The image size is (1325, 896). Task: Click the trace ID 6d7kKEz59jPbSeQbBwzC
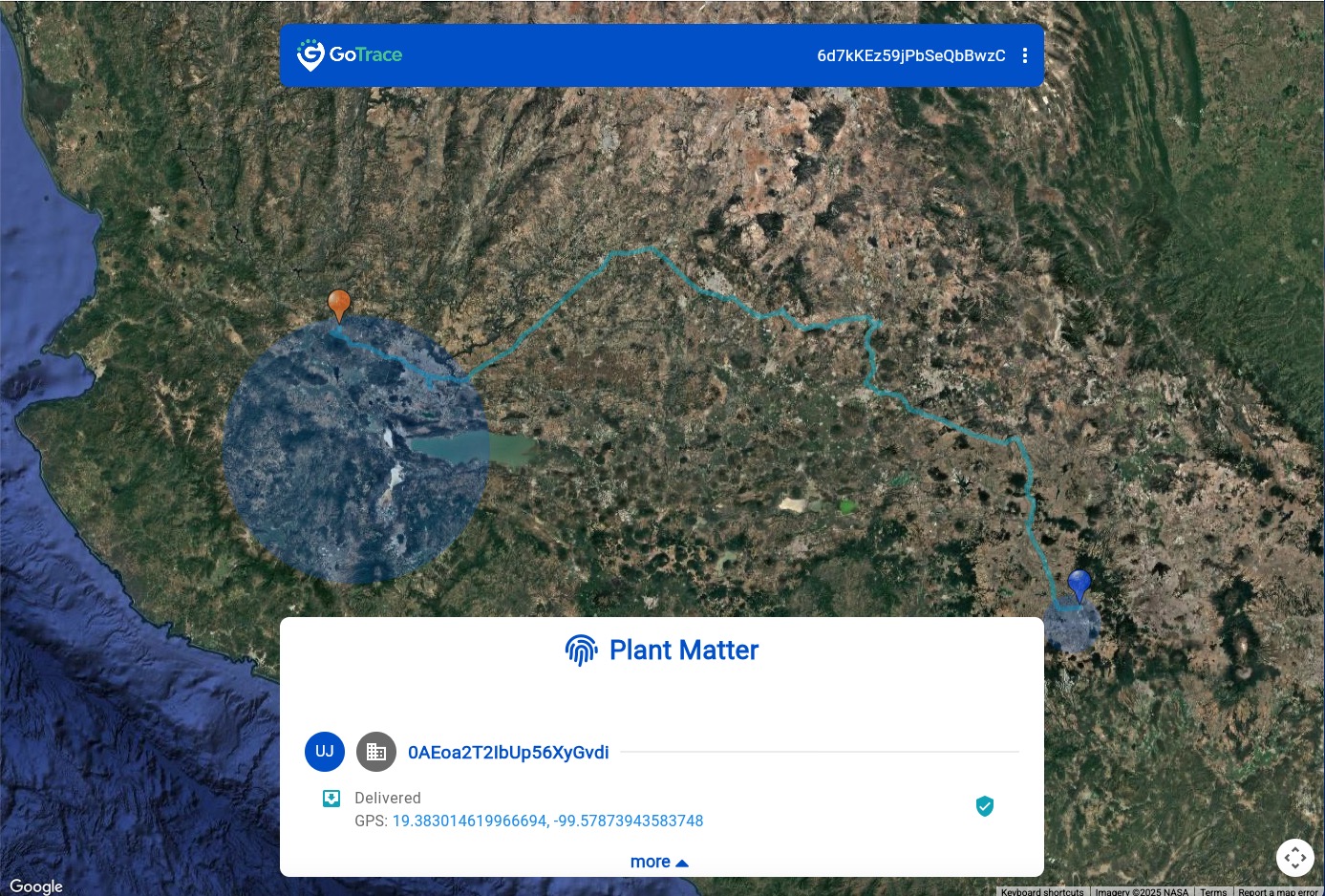point(911,55)
